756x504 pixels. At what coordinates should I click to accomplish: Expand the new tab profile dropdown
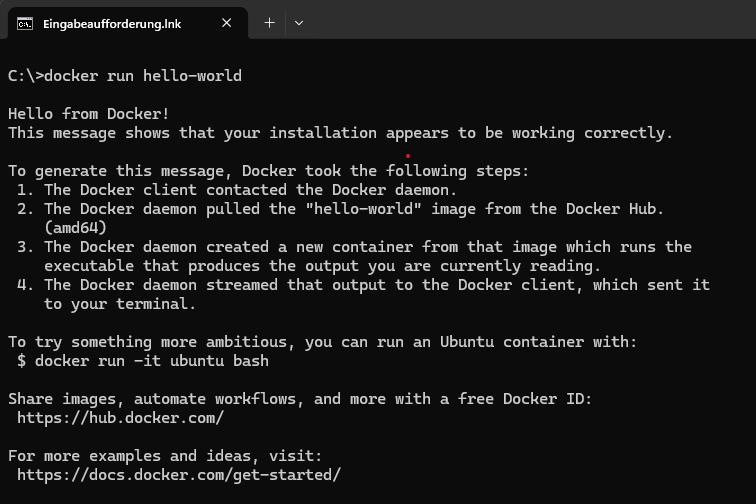pos(299,23)
